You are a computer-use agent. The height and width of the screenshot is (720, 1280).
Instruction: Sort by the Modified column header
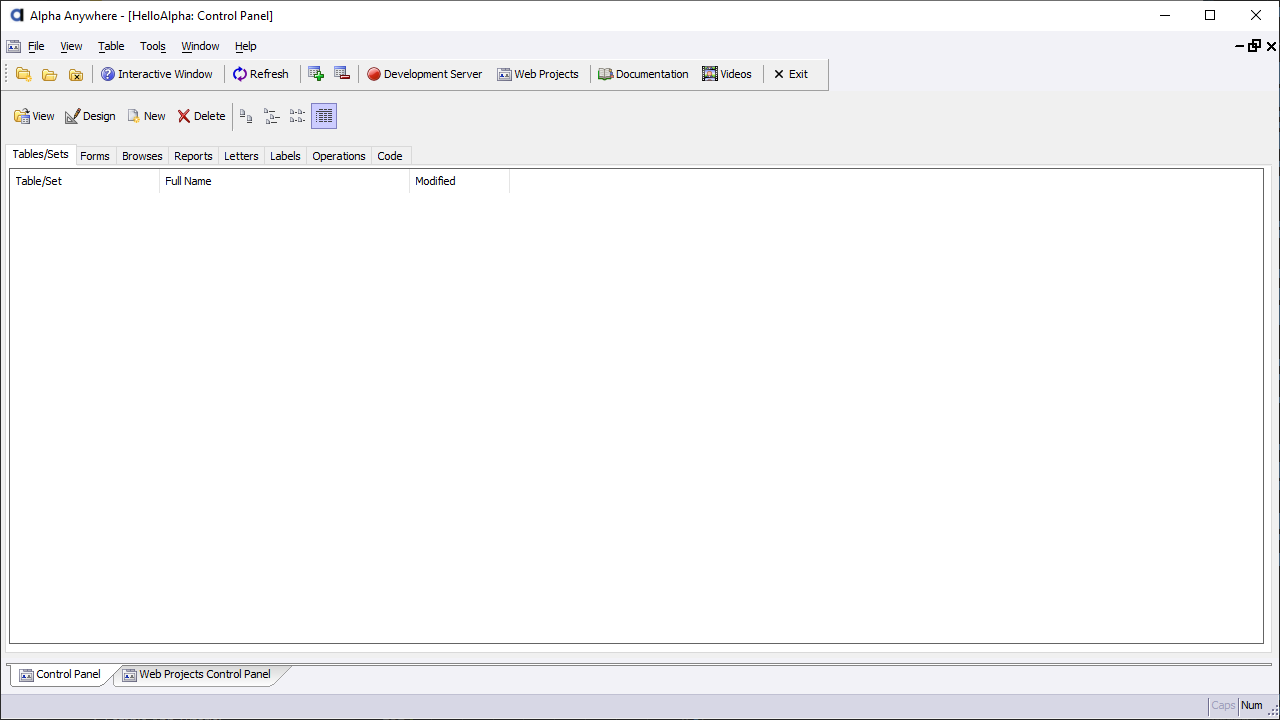coord(460,181)
